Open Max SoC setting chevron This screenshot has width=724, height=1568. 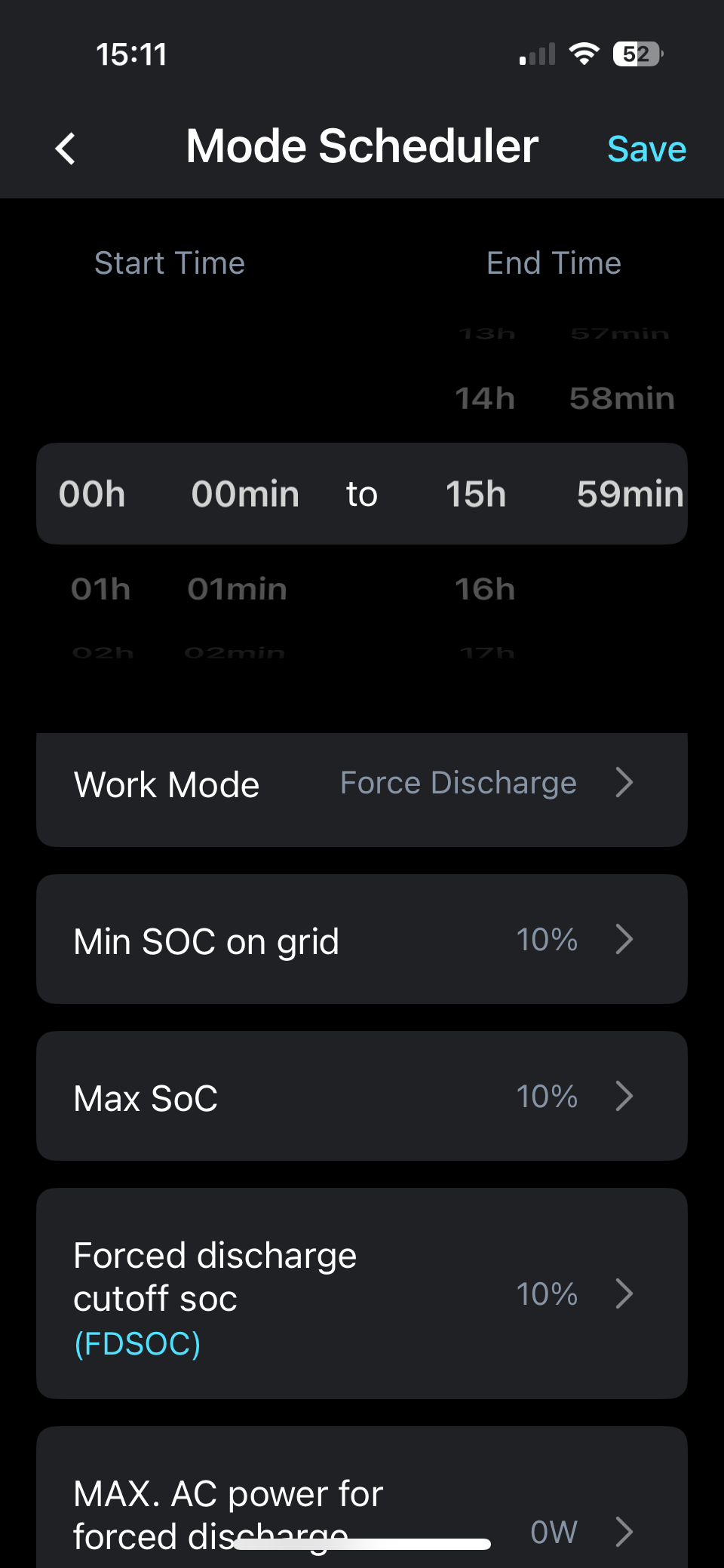[624, 1097]
